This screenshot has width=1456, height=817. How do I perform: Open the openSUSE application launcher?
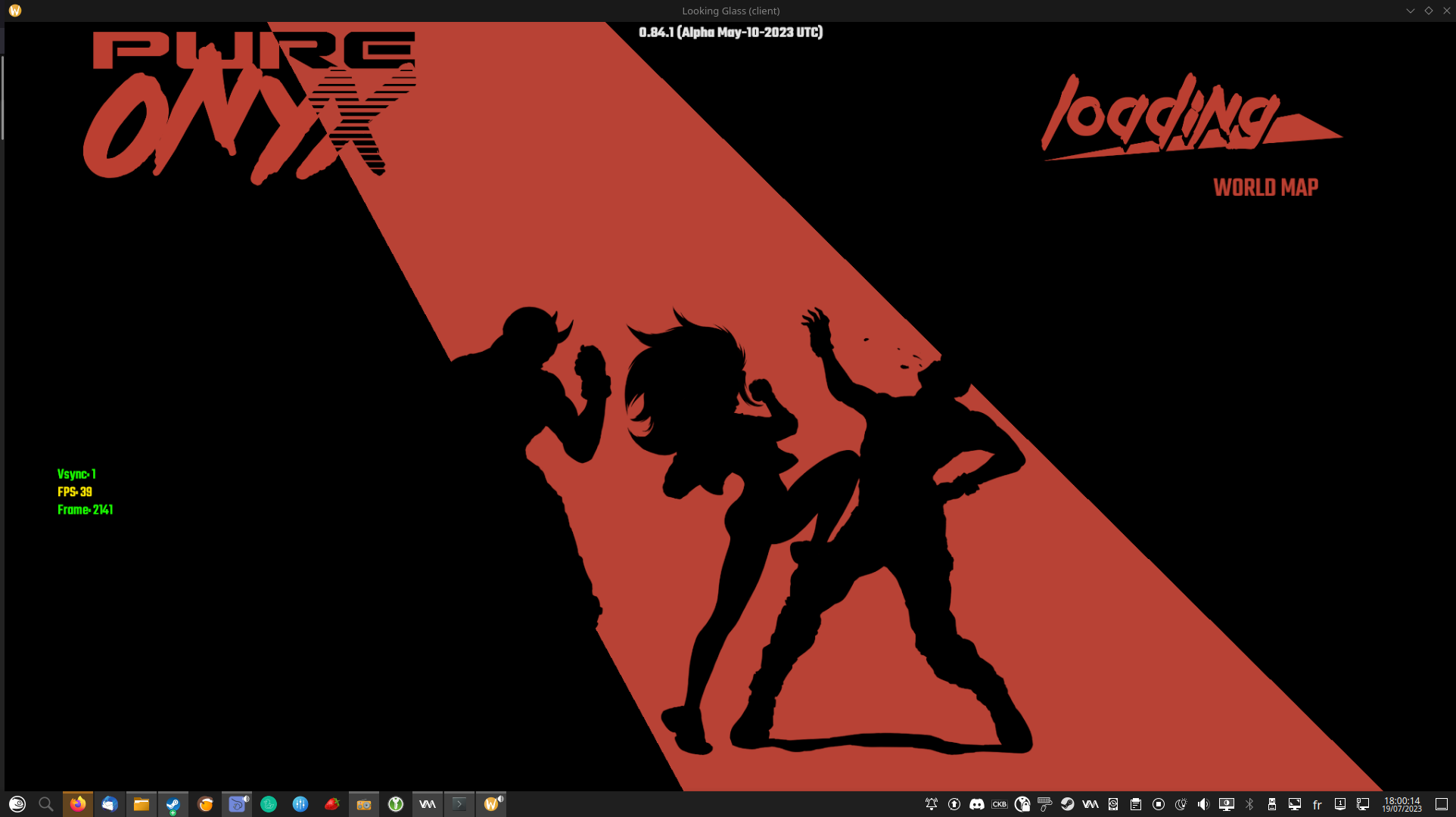pyautogui.click(x=17, y=804)
